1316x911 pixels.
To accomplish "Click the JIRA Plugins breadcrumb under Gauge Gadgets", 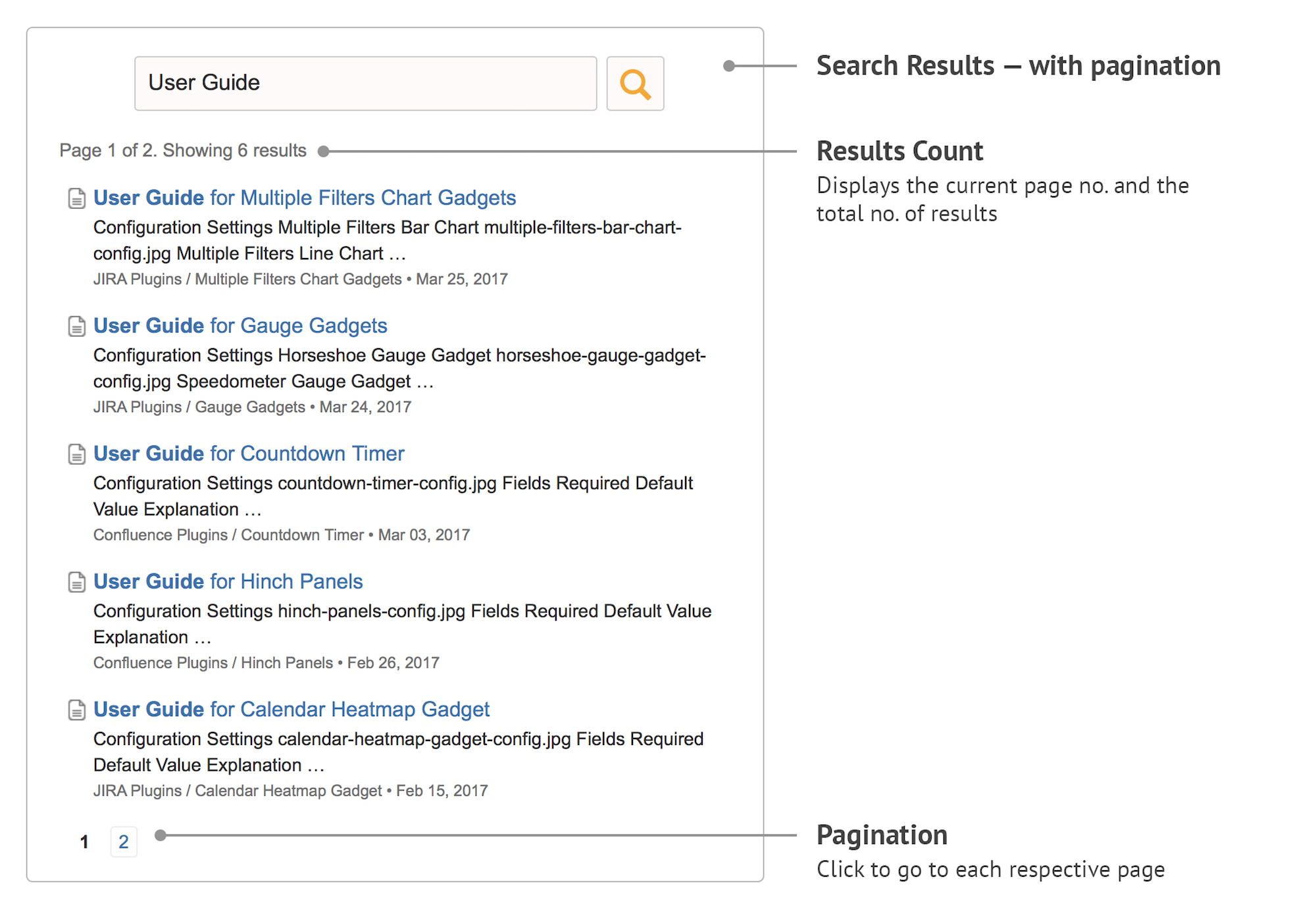I will tap(137, 407).
